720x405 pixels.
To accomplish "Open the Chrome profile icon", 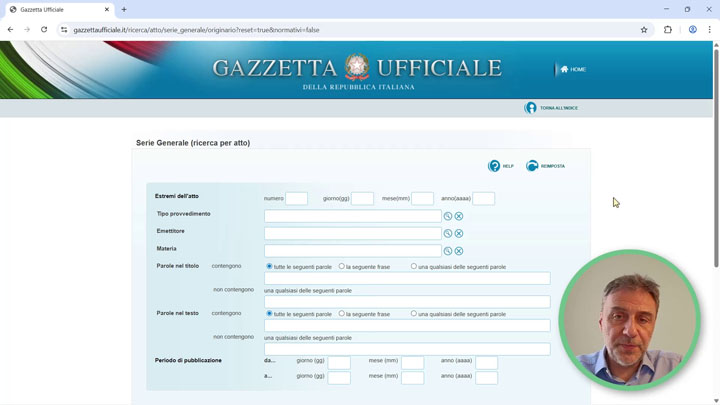I will [692, 30].
